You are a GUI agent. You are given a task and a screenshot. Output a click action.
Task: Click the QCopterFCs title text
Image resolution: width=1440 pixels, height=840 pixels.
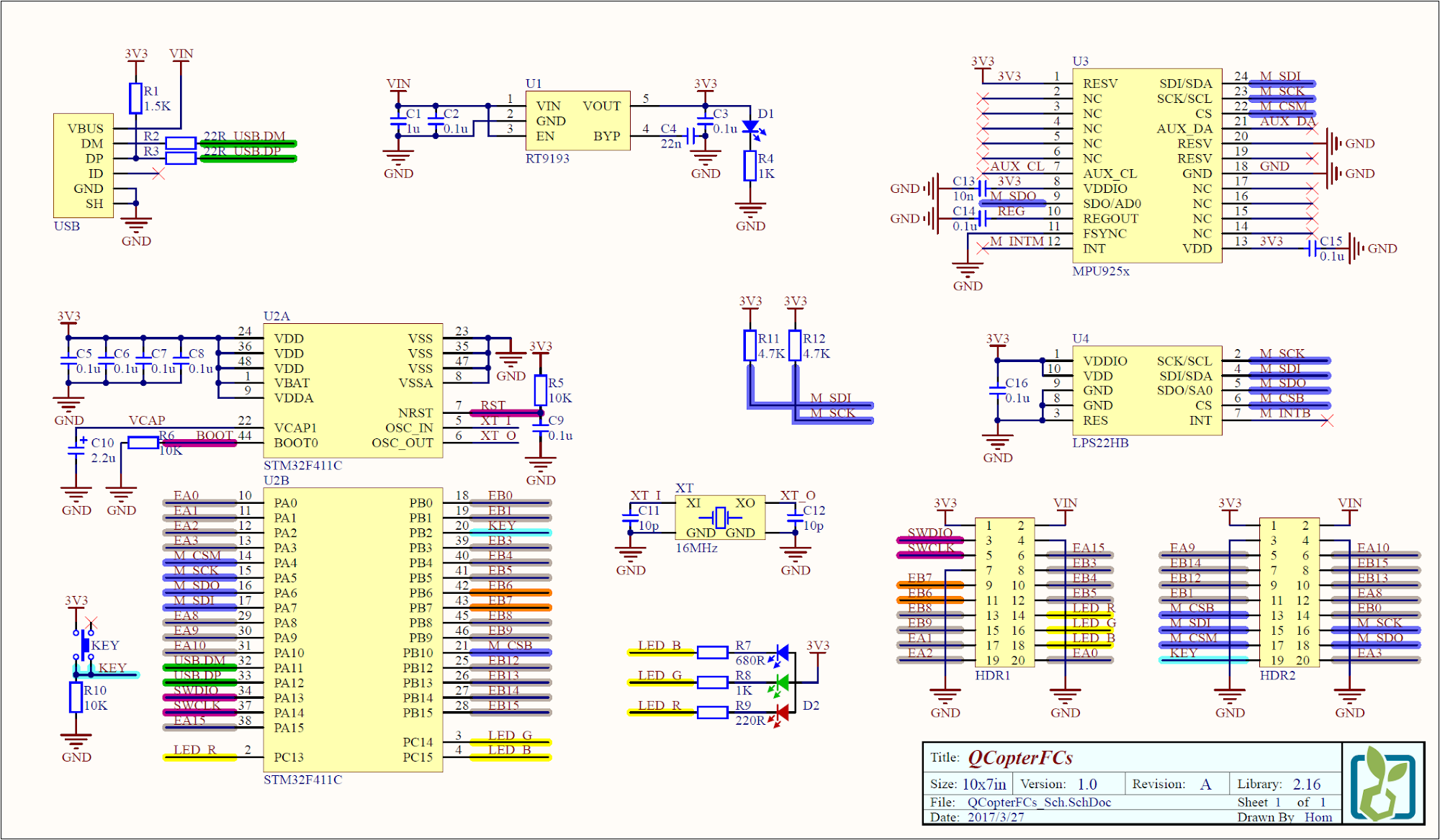point(1020,758)
